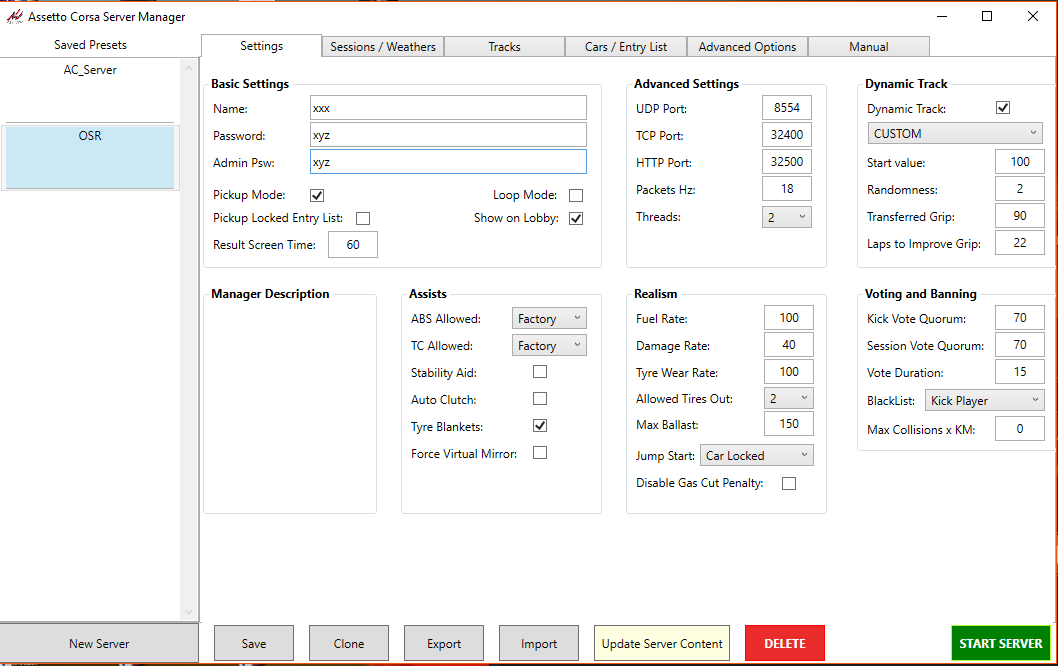Screen dimensions: 1058x666
Task: Open Jump Start Car Locked dropdown
Action: click(757, 455)
